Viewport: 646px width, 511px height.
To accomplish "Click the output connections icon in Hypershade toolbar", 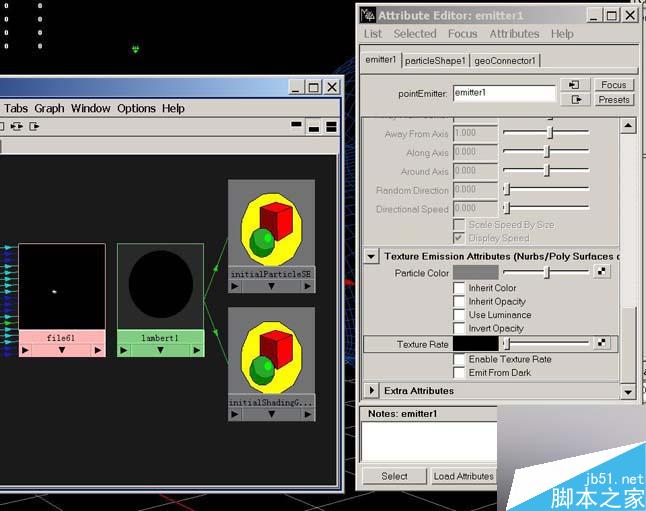I will point(34,126).
